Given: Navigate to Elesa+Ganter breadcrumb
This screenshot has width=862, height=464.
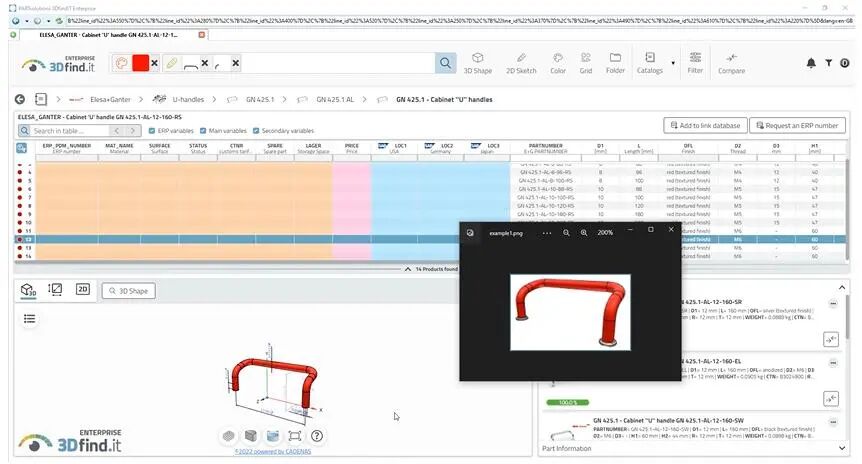Looking at the screenshot, I should coord(110,100).
